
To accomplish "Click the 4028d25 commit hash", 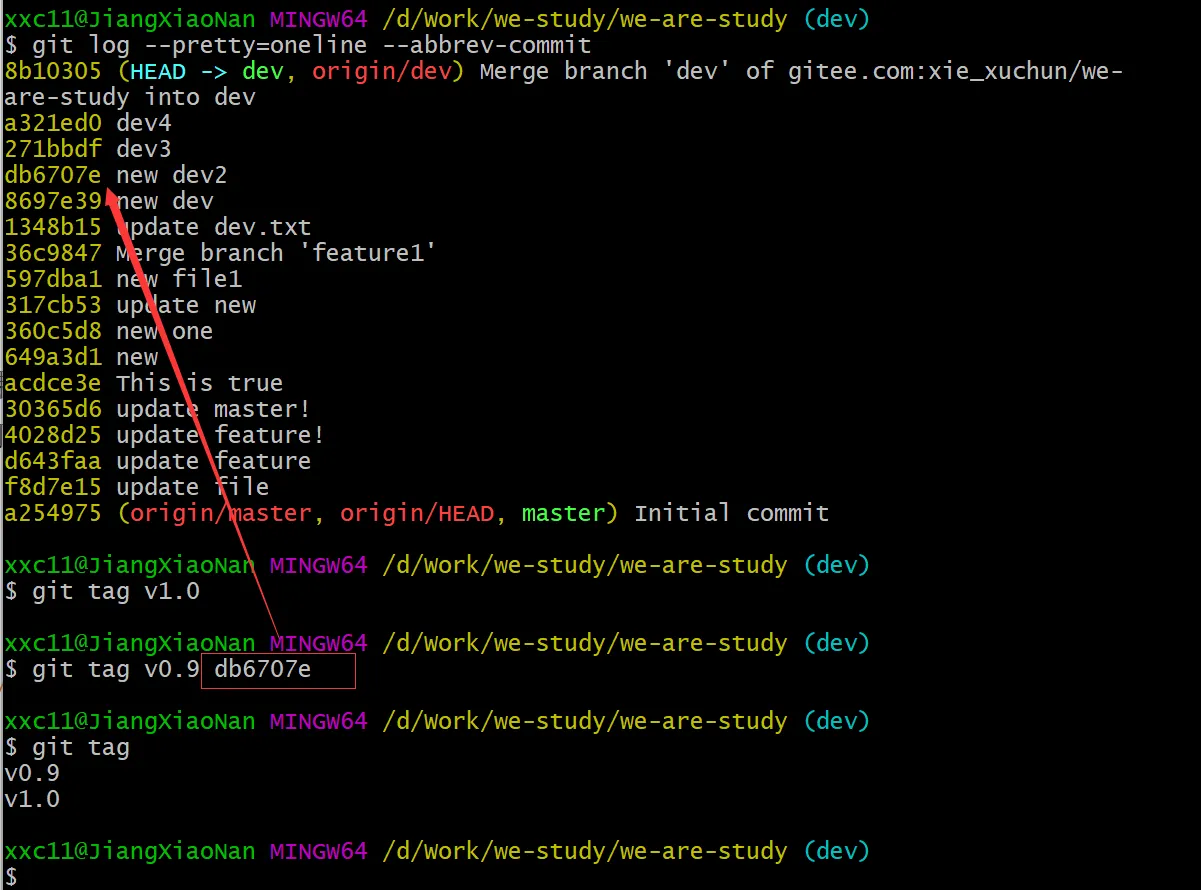I will [x=52, y=435].
